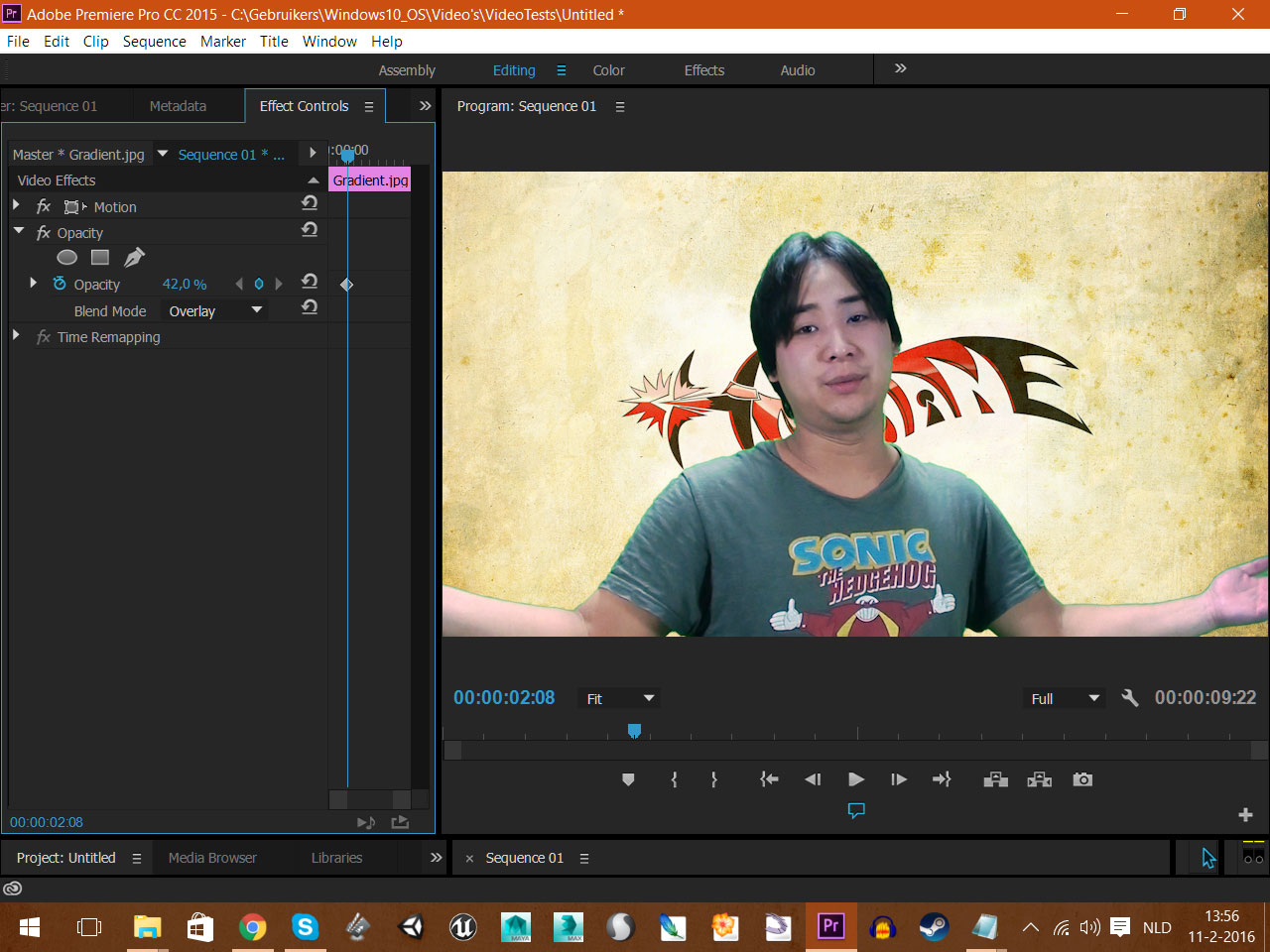Select the ellipse mask tool for Opacity
This screenshot has height=952, width=1270.
[66, 257]
